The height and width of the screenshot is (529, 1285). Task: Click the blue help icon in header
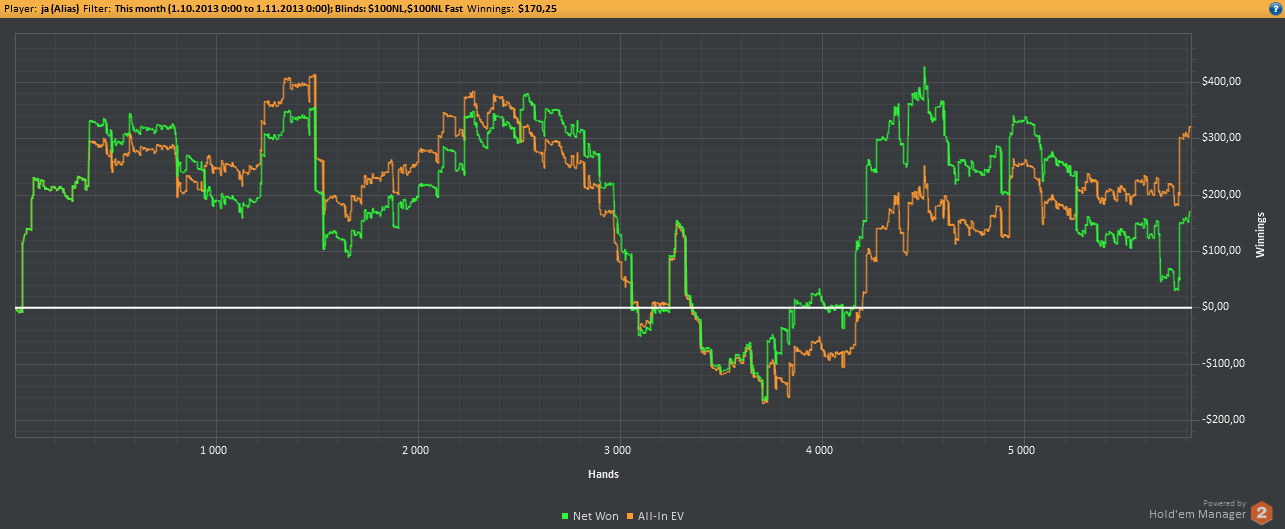(1275, 8)
